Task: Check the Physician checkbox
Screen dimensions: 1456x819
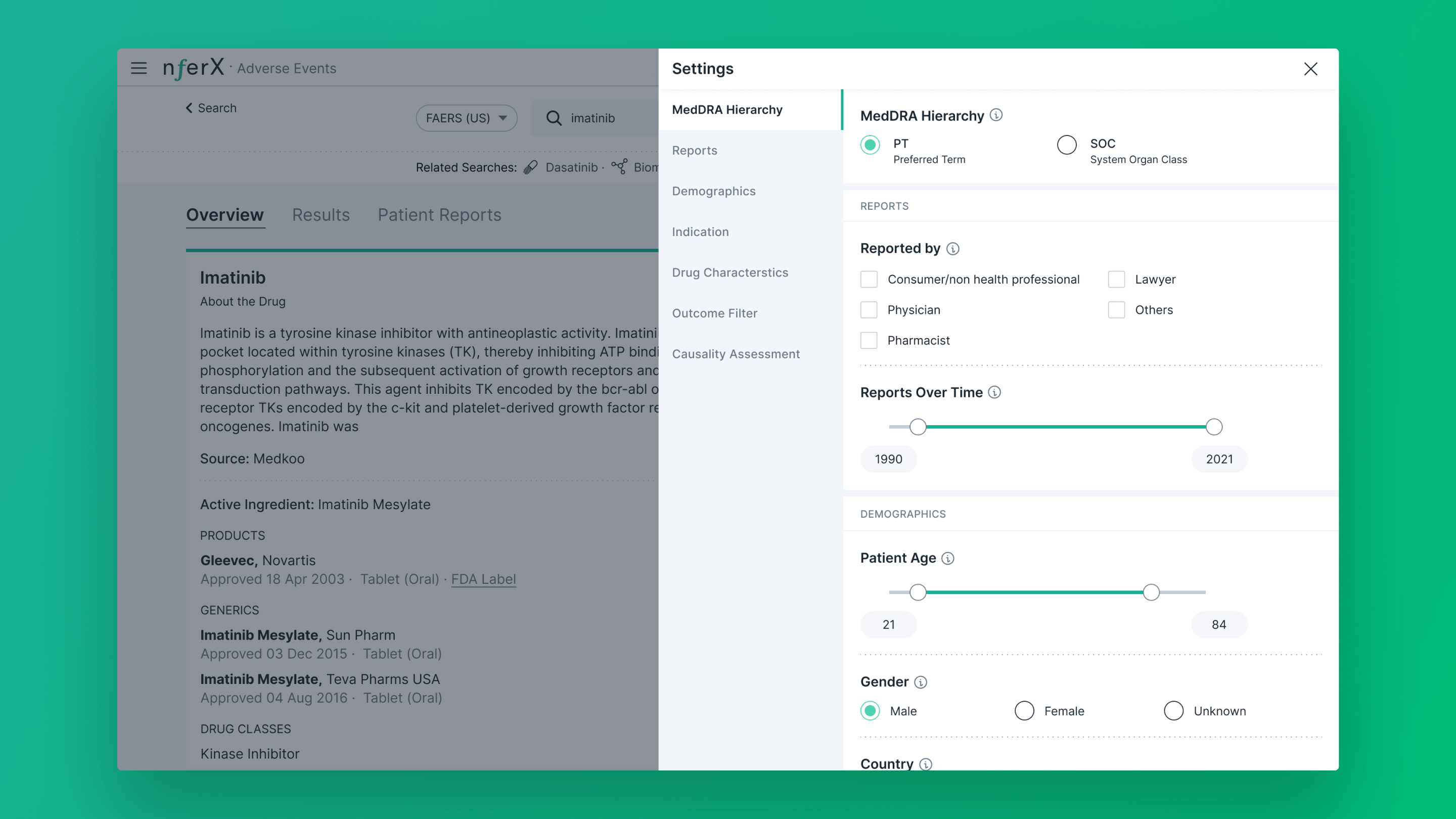Action: tap(869, 310)
